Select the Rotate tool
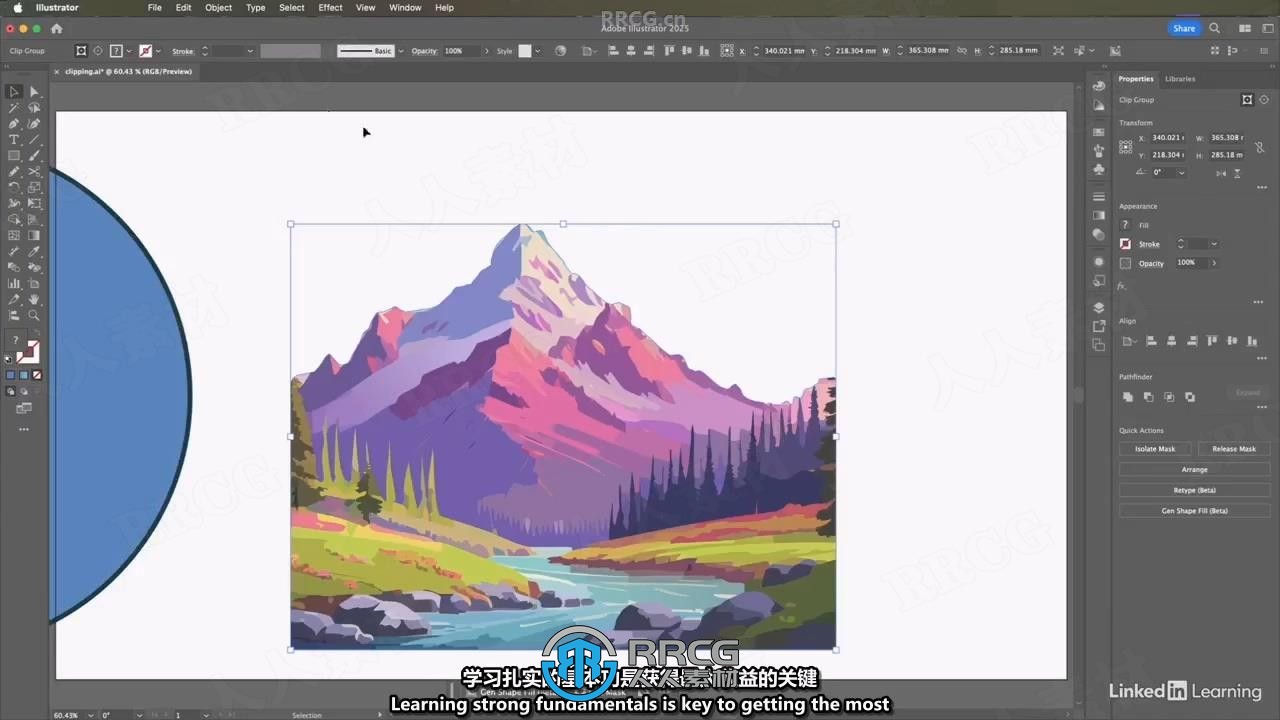The width and height of the screenshot is (1280, 720). pyautogui.click(x=14, y=188)
